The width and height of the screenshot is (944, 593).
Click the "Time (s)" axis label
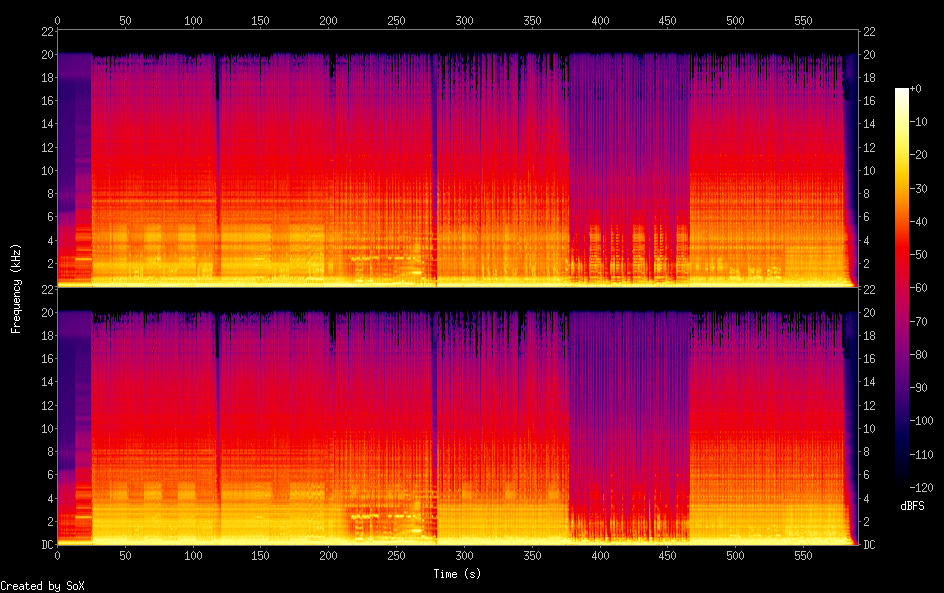(x=457, y=574)
